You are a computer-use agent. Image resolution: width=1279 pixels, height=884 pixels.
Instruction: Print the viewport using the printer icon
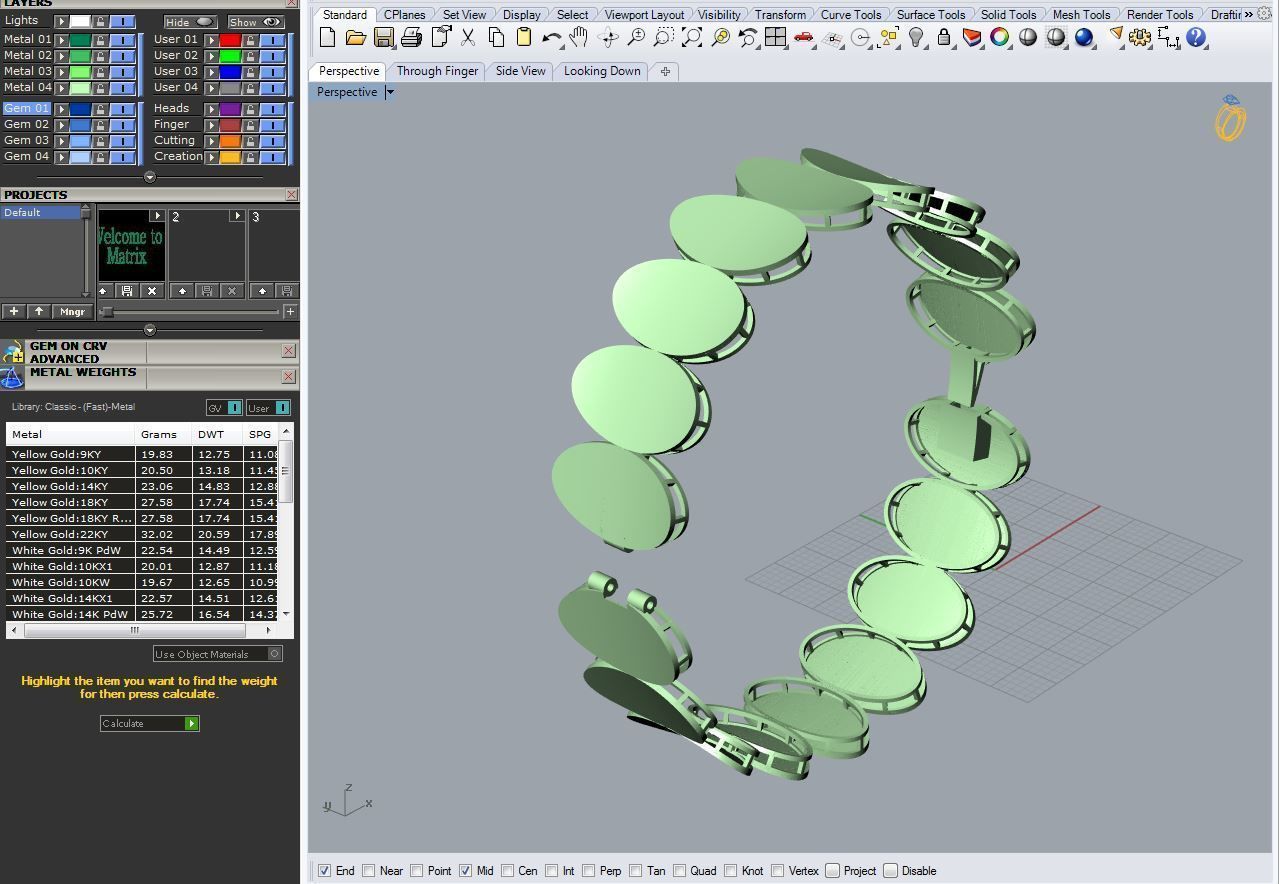click(411, 38)
